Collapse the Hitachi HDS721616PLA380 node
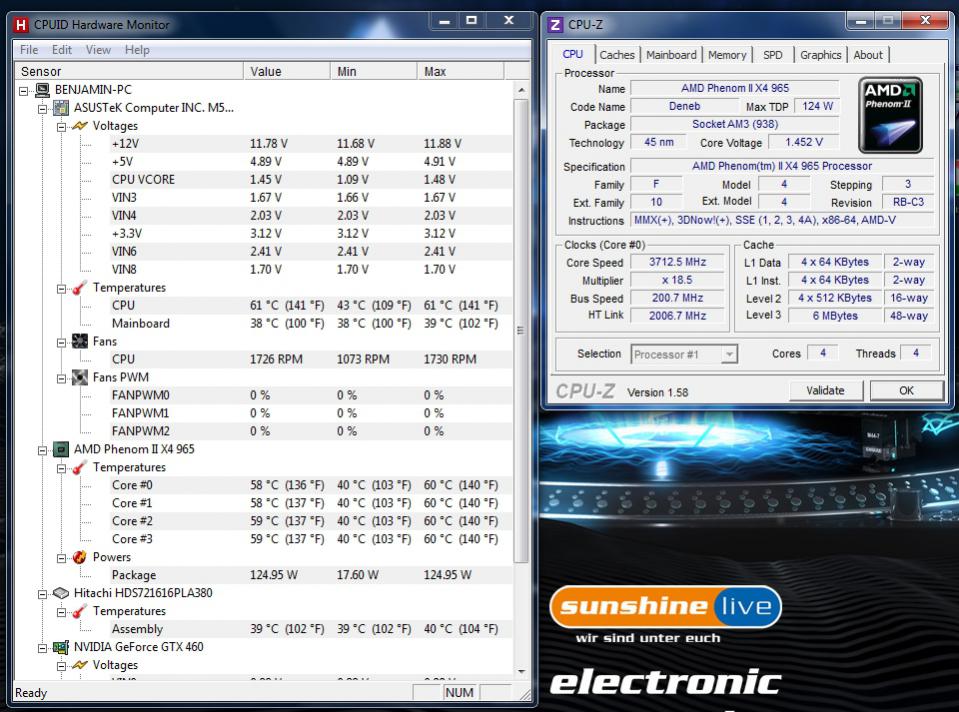Screen dimensions: 959x712 click(x=42, y=595)
